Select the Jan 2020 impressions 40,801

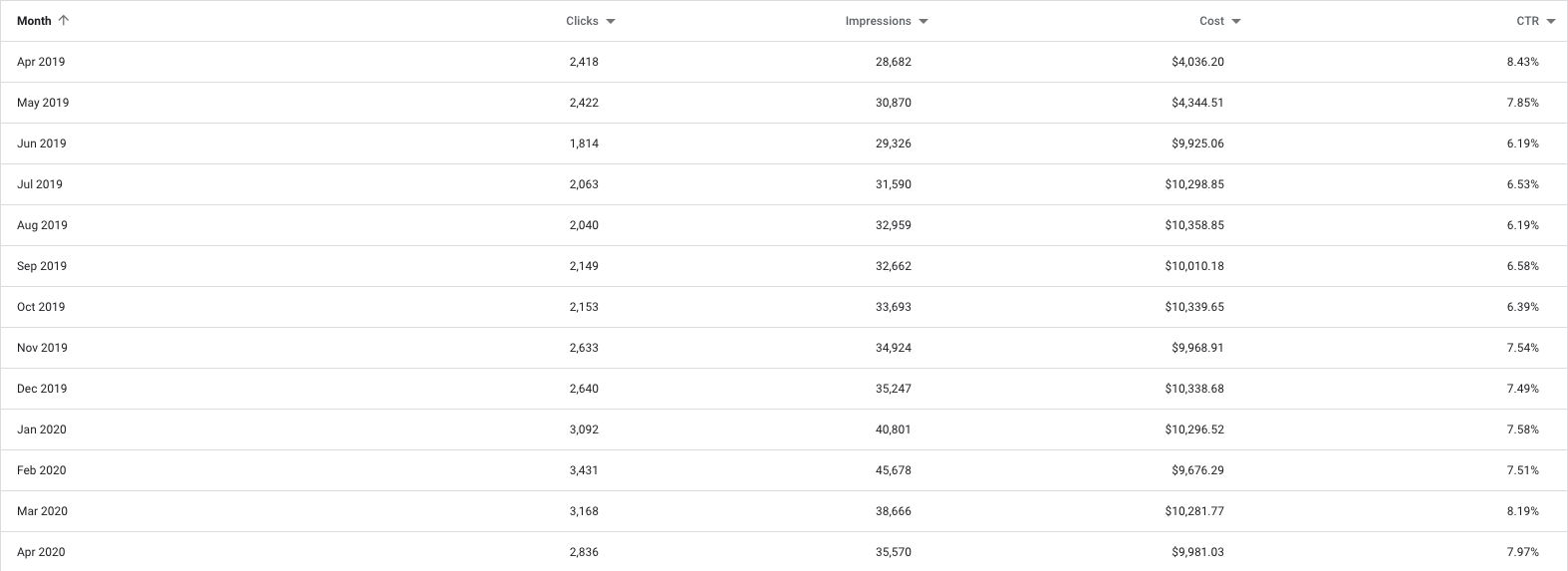[x=894, y=429]
